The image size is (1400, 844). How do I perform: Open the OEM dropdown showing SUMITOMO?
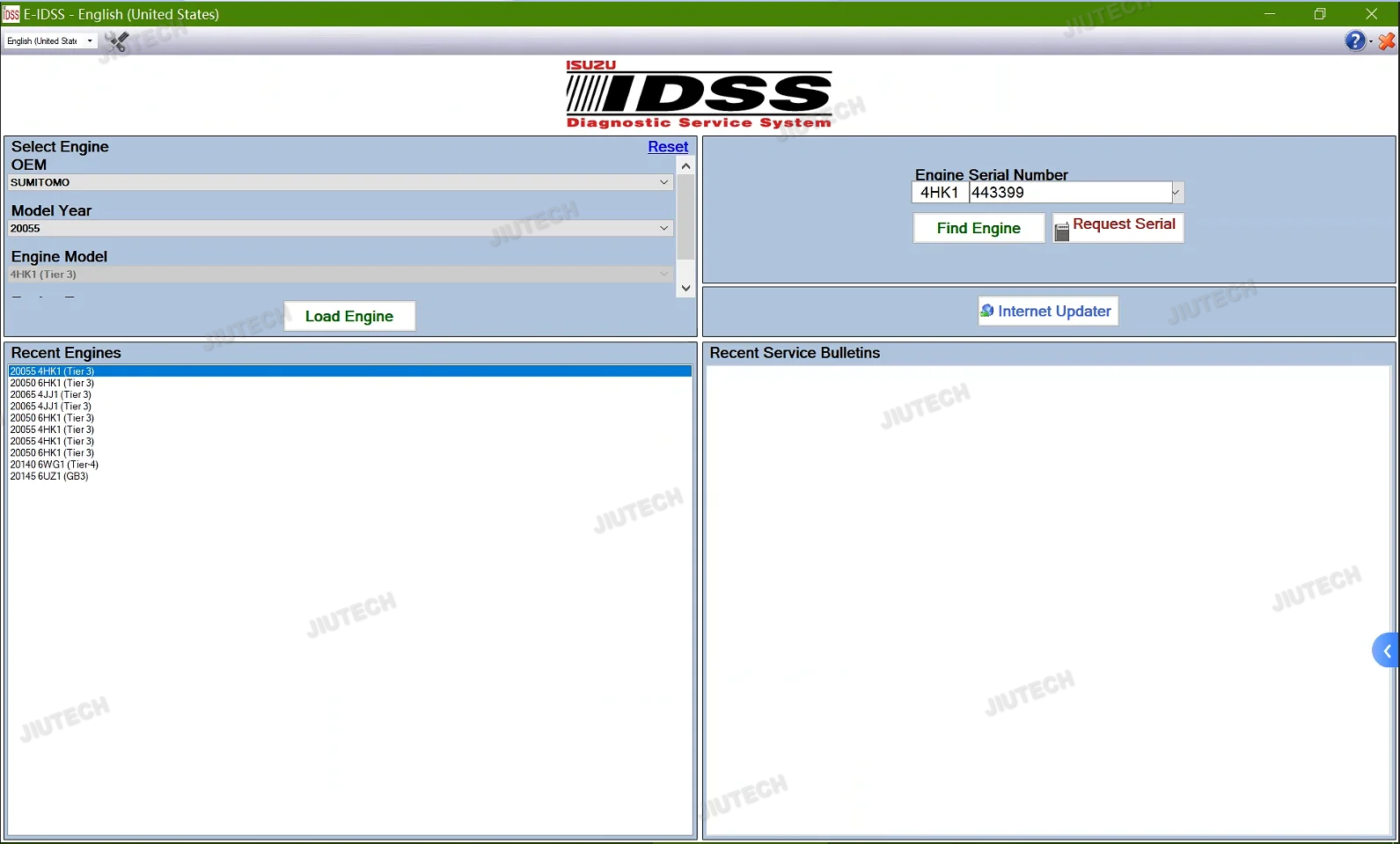[x=341, y=182]
